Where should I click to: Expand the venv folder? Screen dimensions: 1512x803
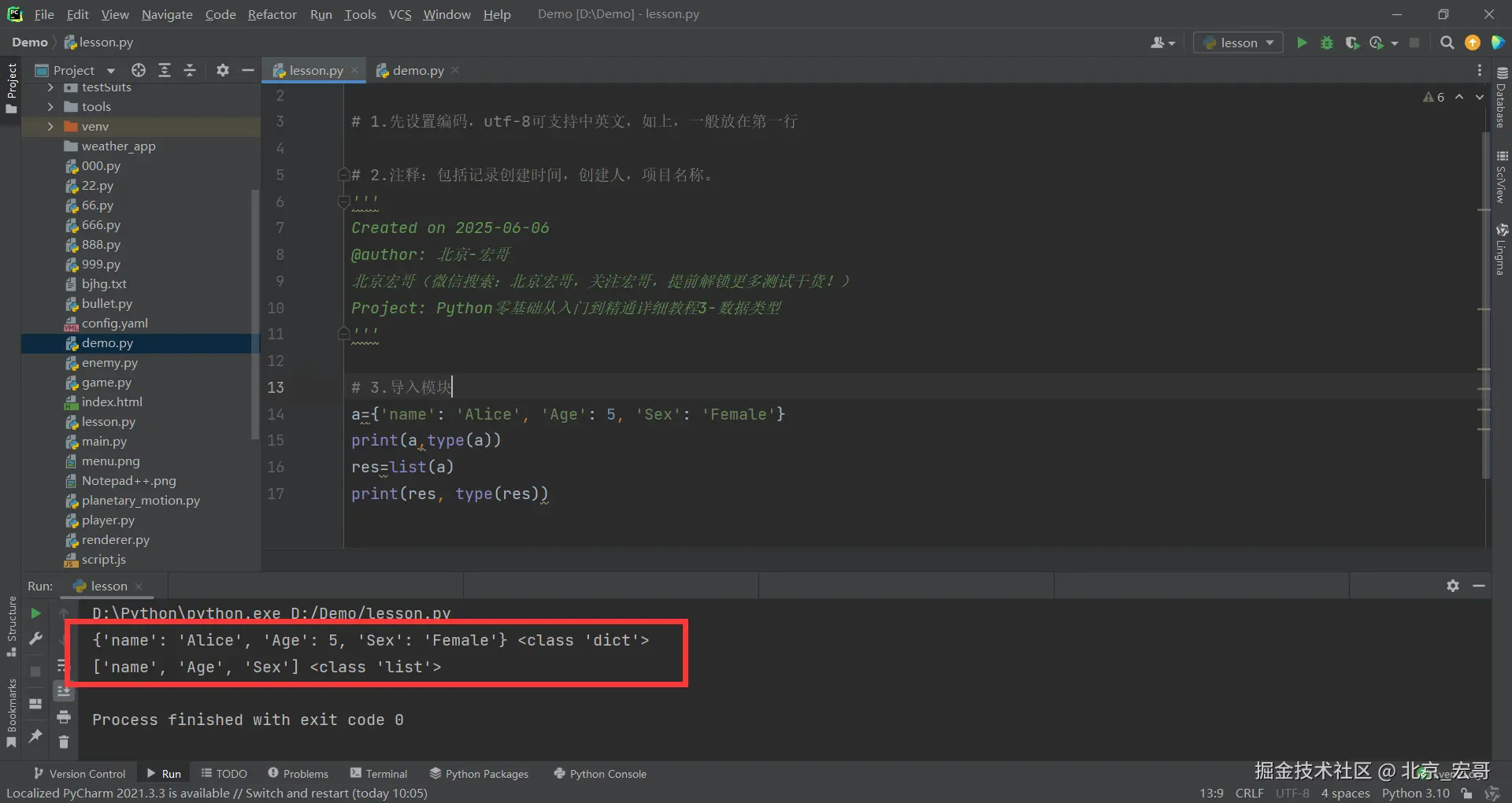[x=50, y=126]
